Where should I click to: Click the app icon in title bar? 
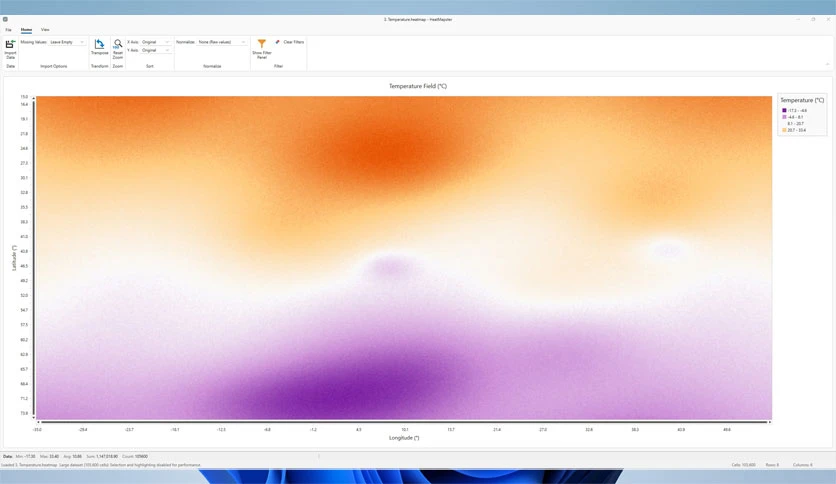click(x=5, y=19)
